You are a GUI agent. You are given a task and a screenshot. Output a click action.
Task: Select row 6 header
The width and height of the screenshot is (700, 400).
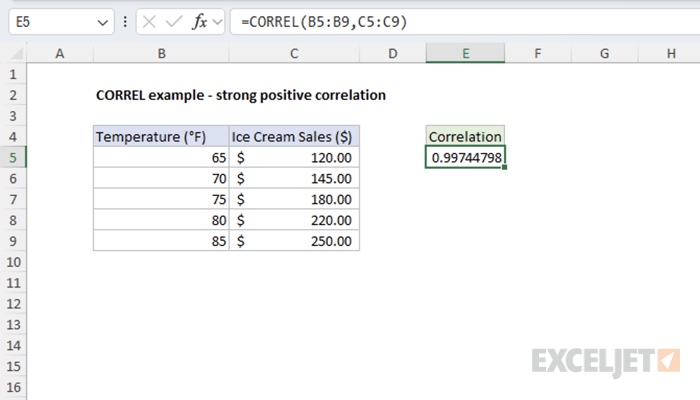click(x=13, y=179)
